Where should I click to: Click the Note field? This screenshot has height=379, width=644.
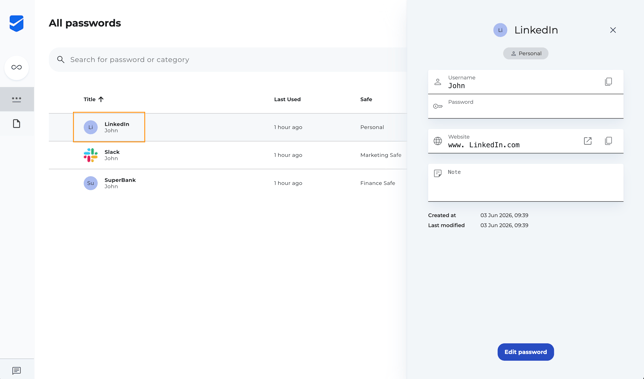tap(526, 183)
